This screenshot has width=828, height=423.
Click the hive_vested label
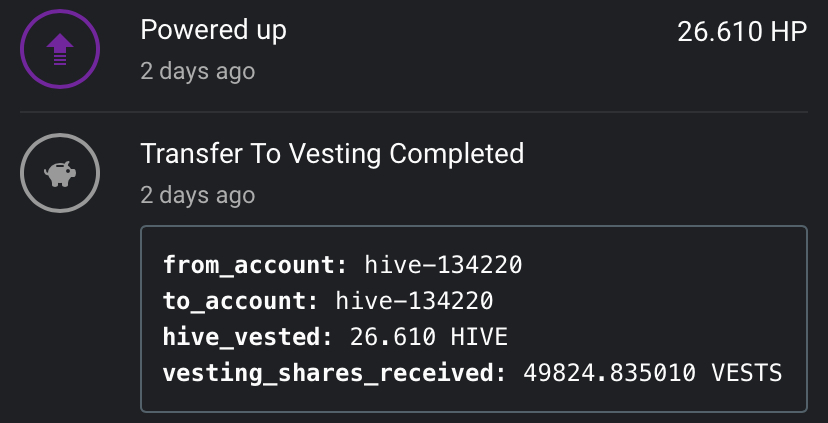point(248,337)
